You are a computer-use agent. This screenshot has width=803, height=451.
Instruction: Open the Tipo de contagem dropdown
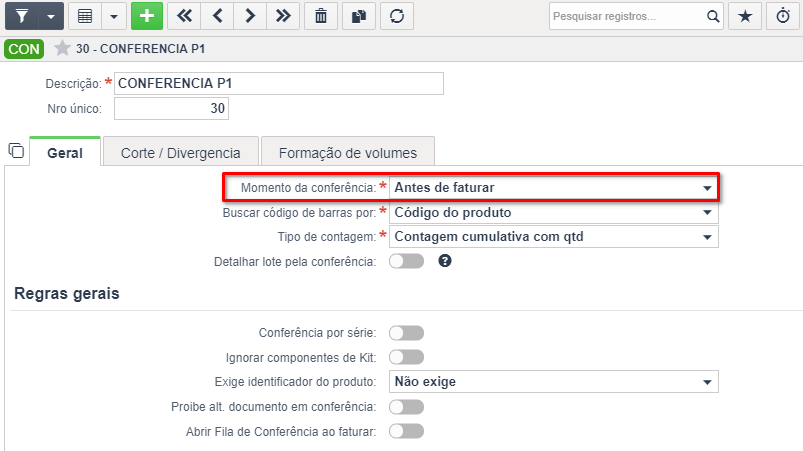coord(554,237)
